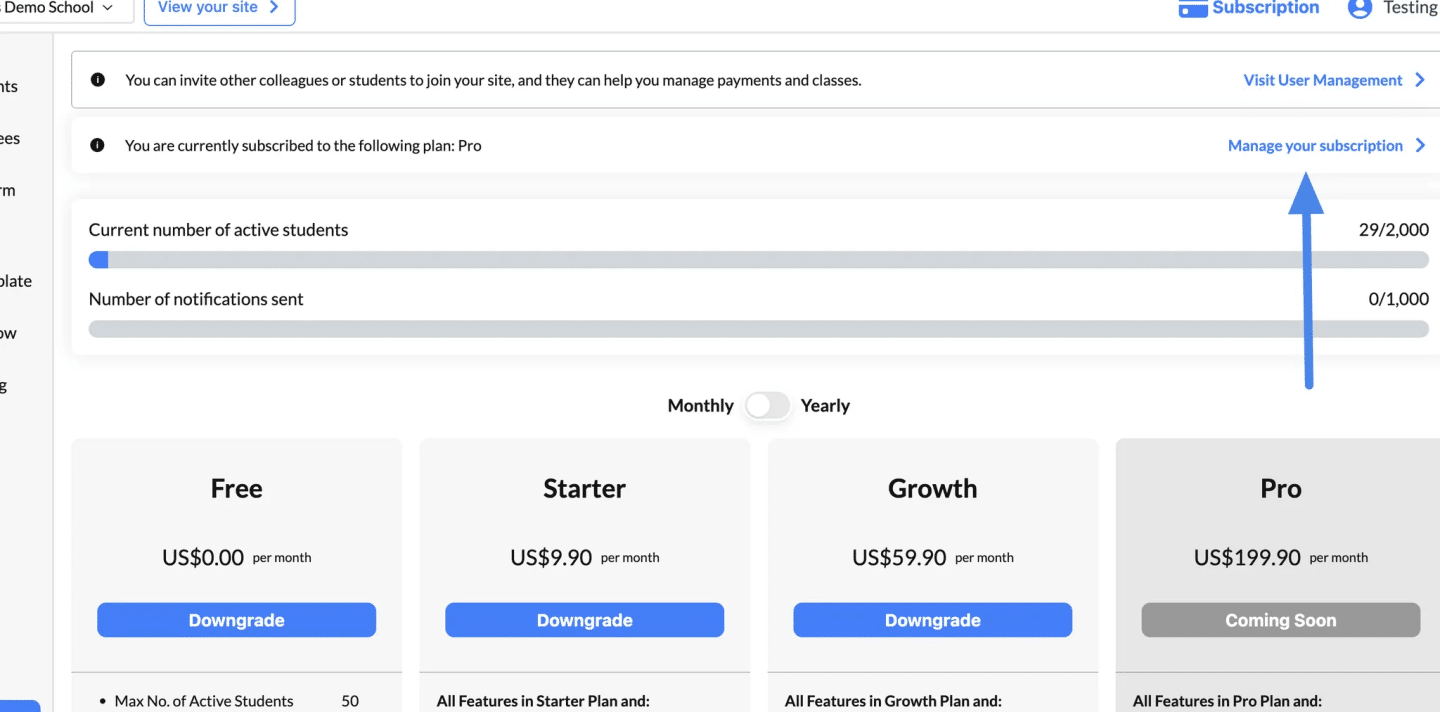Open the View your site link
Image resolution: width=1440 pixels, height=712 pixels.
click(220, 9)
